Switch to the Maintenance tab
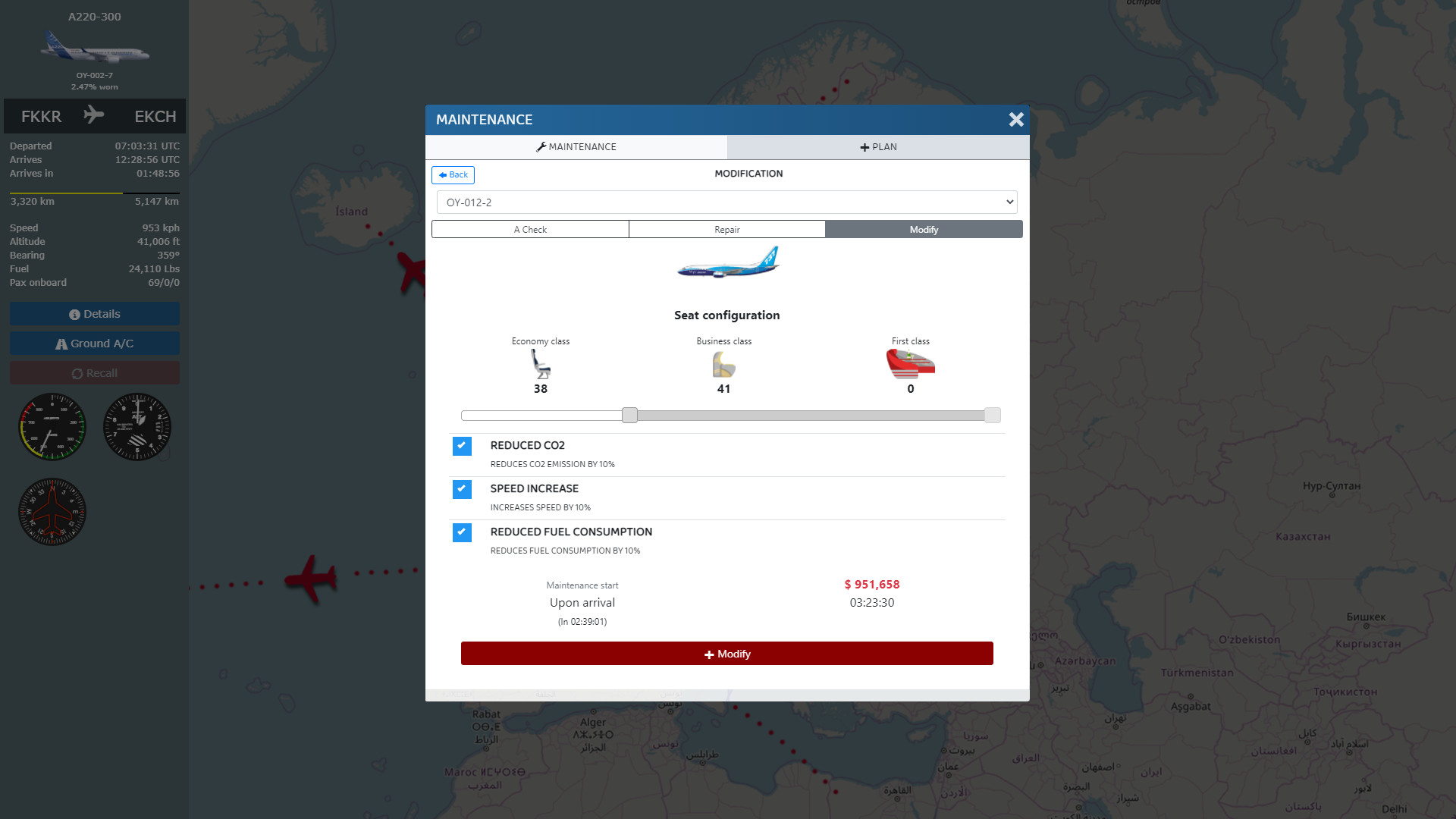Viewport: 1456px width, 819px height. (x=577, y=146)
